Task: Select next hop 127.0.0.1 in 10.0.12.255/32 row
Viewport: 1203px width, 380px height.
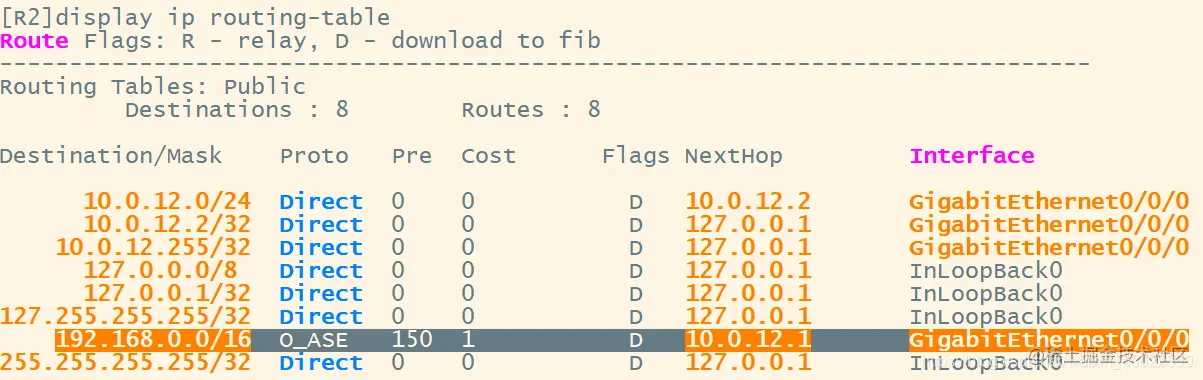Action: pyautogui.click(x=748, y=248)
